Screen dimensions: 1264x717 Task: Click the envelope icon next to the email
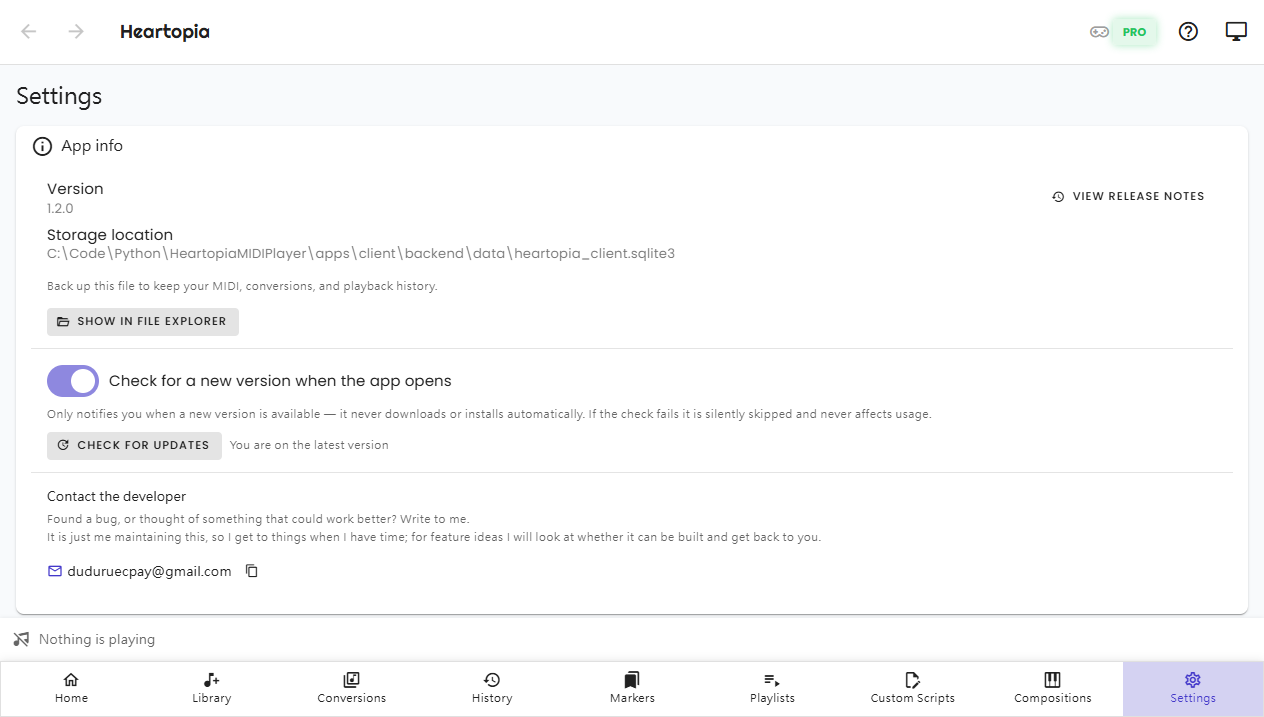coord(55,571)
